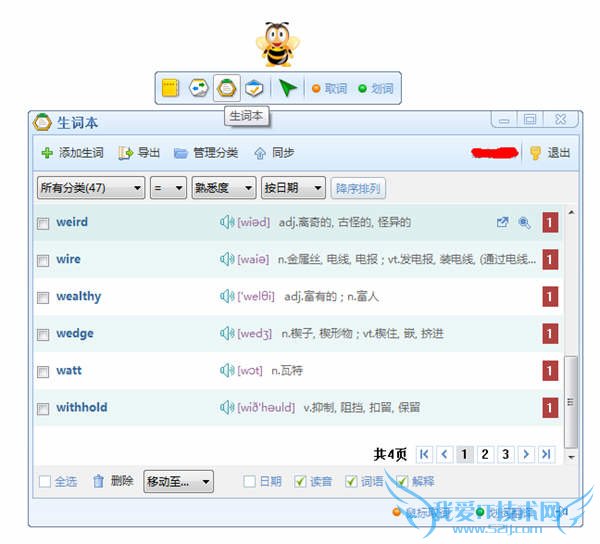Play pronunciation of wire
The image size is (600, 544).
click(x=227, y=259)
